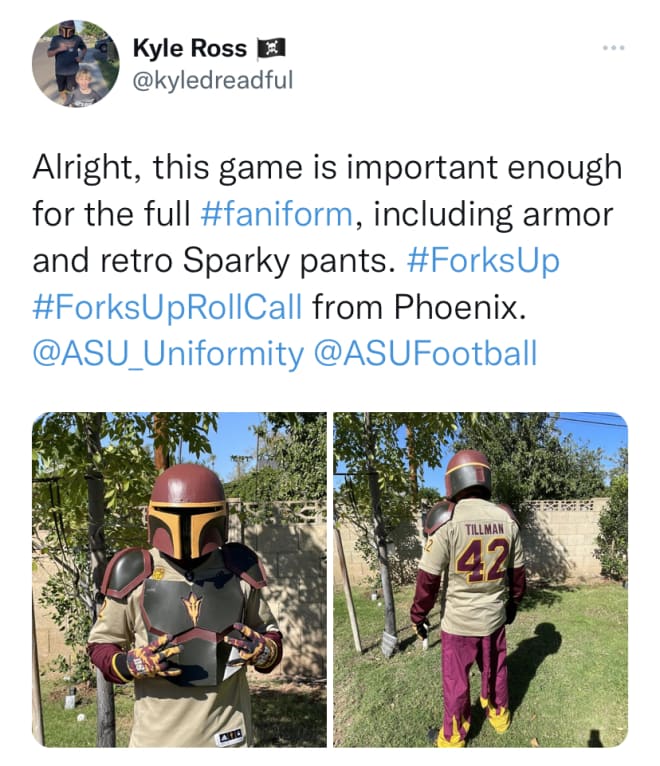Click the @kyledreadful handle
Image resolution: width=660 pixels, height=766 pixels.
pyautogui.click(x=213, y=80)
